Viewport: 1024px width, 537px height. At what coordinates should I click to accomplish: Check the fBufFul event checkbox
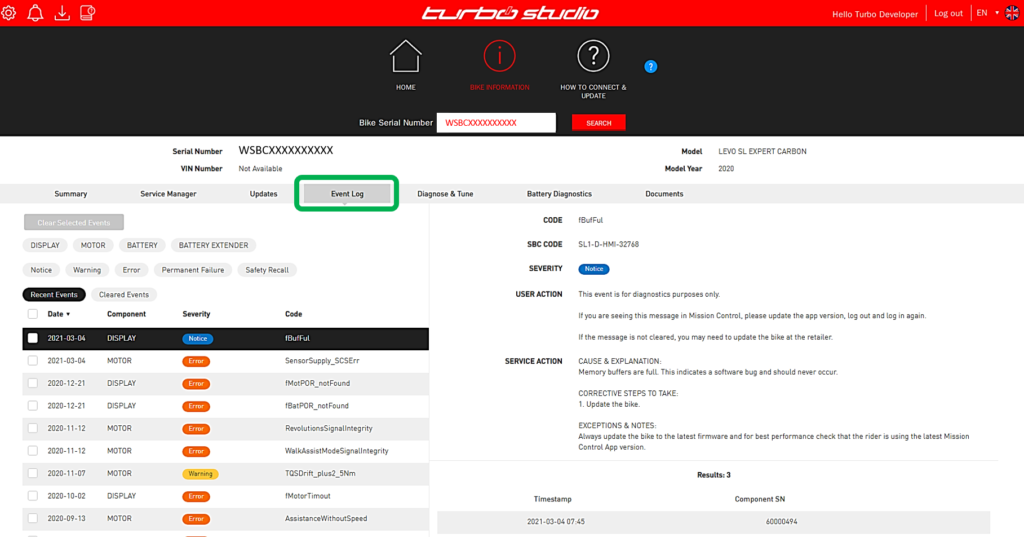click(x=33, y=339)
